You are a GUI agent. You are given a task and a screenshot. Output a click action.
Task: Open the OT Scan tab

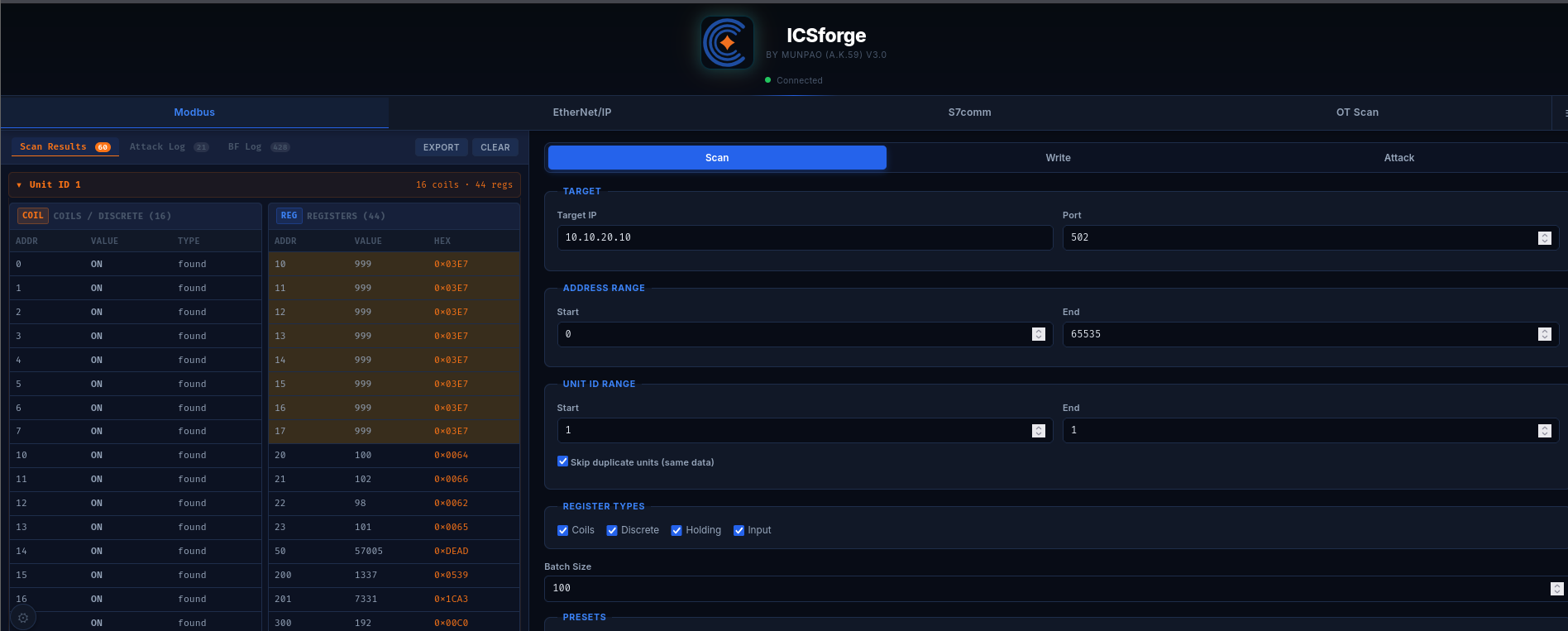click(x=1357, y=112)
